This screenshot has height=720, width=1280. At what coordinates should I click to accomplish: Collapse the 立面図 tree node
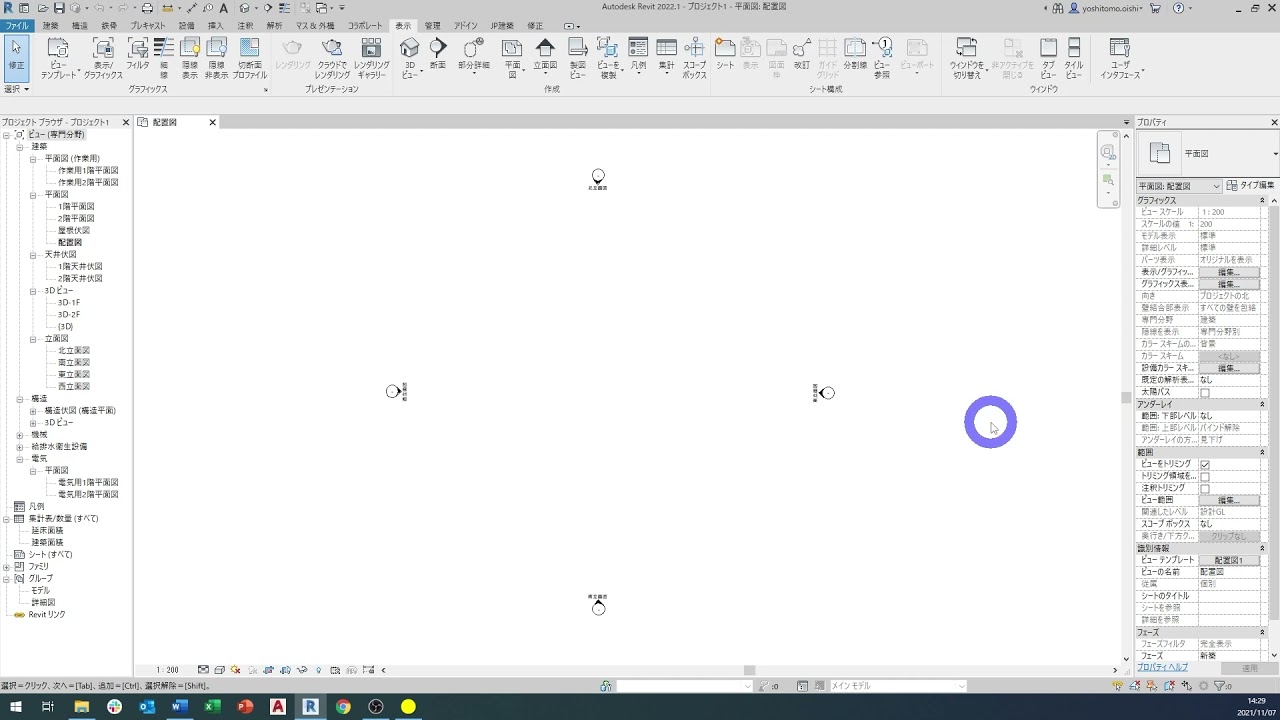[33, 339]
